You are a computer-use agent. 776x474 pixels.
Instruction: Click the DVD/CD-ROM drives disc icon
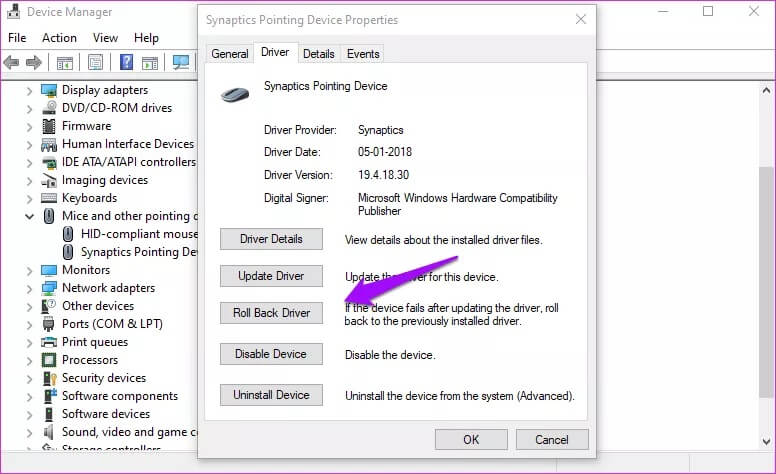coord(49,108)
